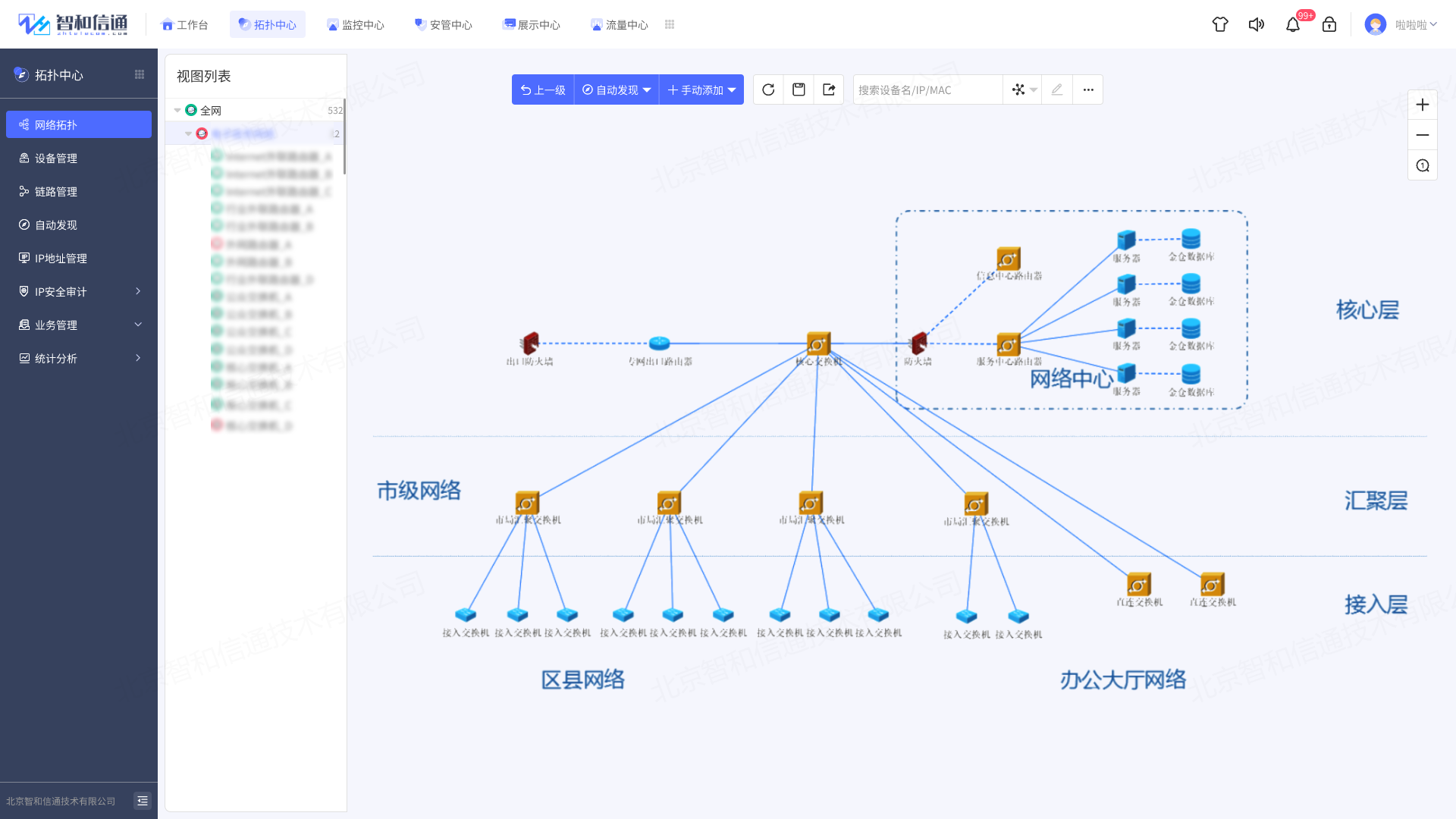
Task: Click the 上一级 button
Action: tap(542, 89)
